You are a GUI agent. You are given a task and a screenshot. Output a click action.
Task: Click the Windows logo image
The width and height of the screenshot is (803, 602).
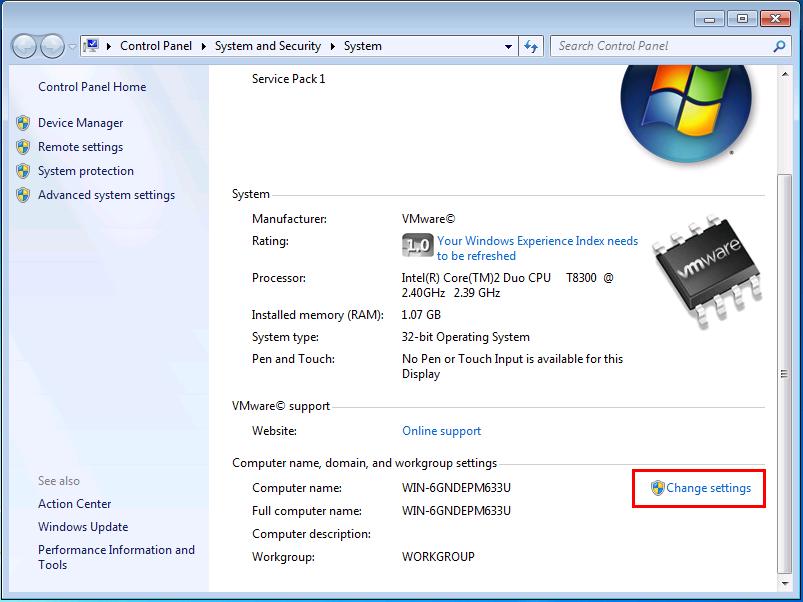pyautogui.click(x=686, y=114)
